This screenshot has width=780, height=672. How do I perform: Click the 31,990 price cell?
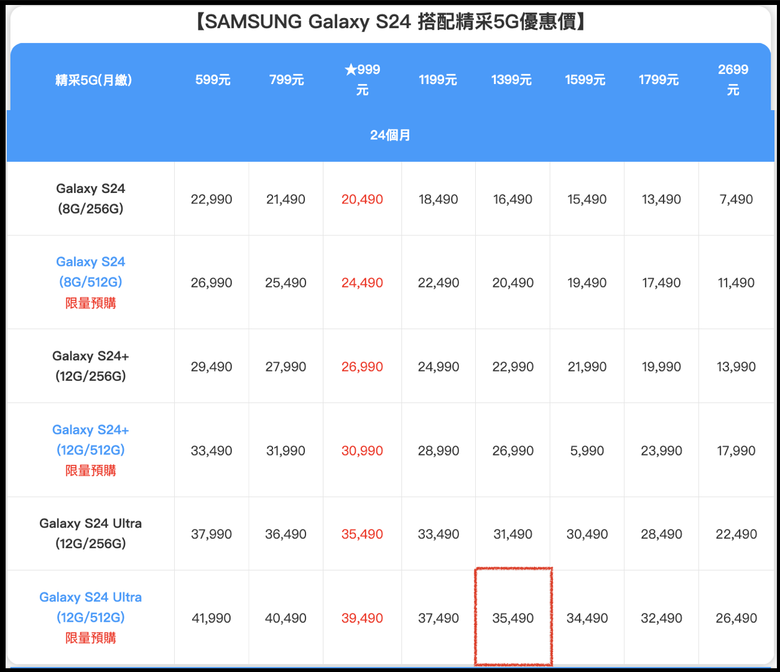point(286,451)
